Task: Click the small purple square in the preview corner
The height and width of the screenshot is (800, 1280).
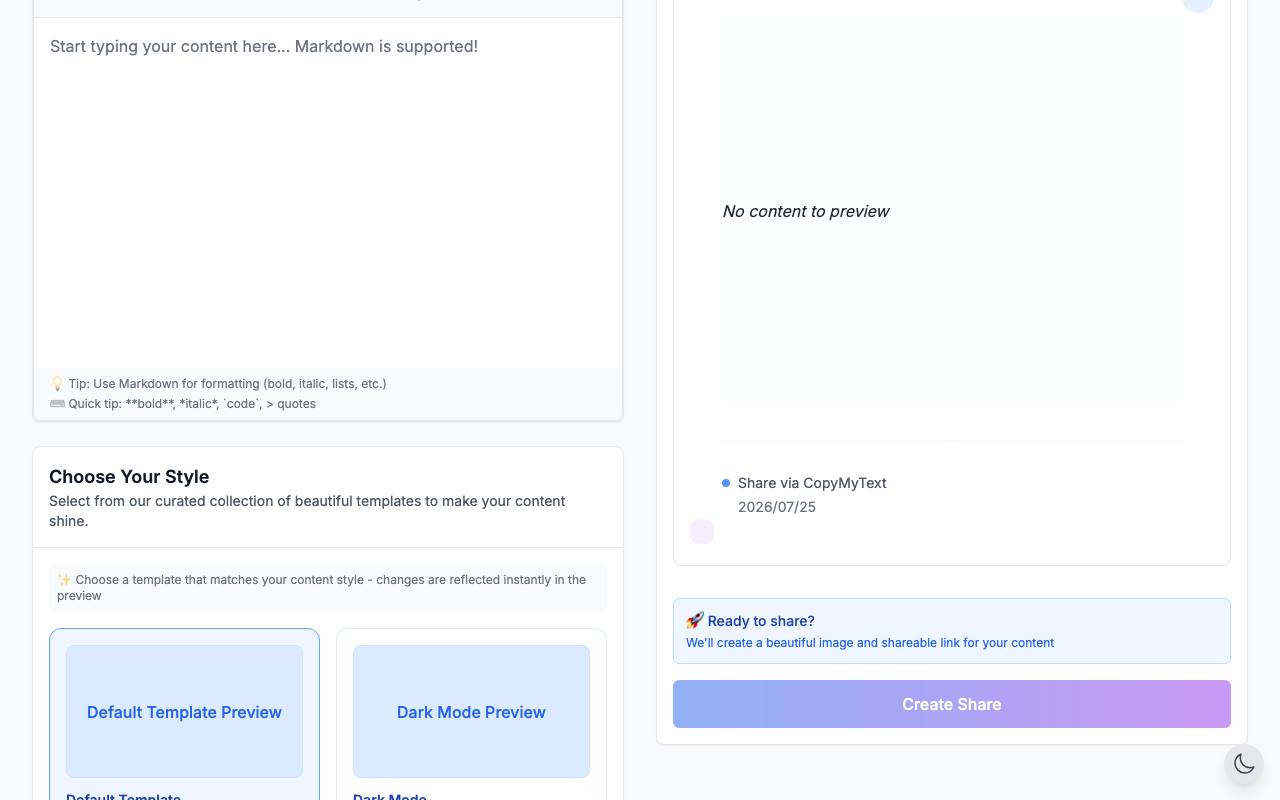Action: pyautogui.click(x=702, y=532)
